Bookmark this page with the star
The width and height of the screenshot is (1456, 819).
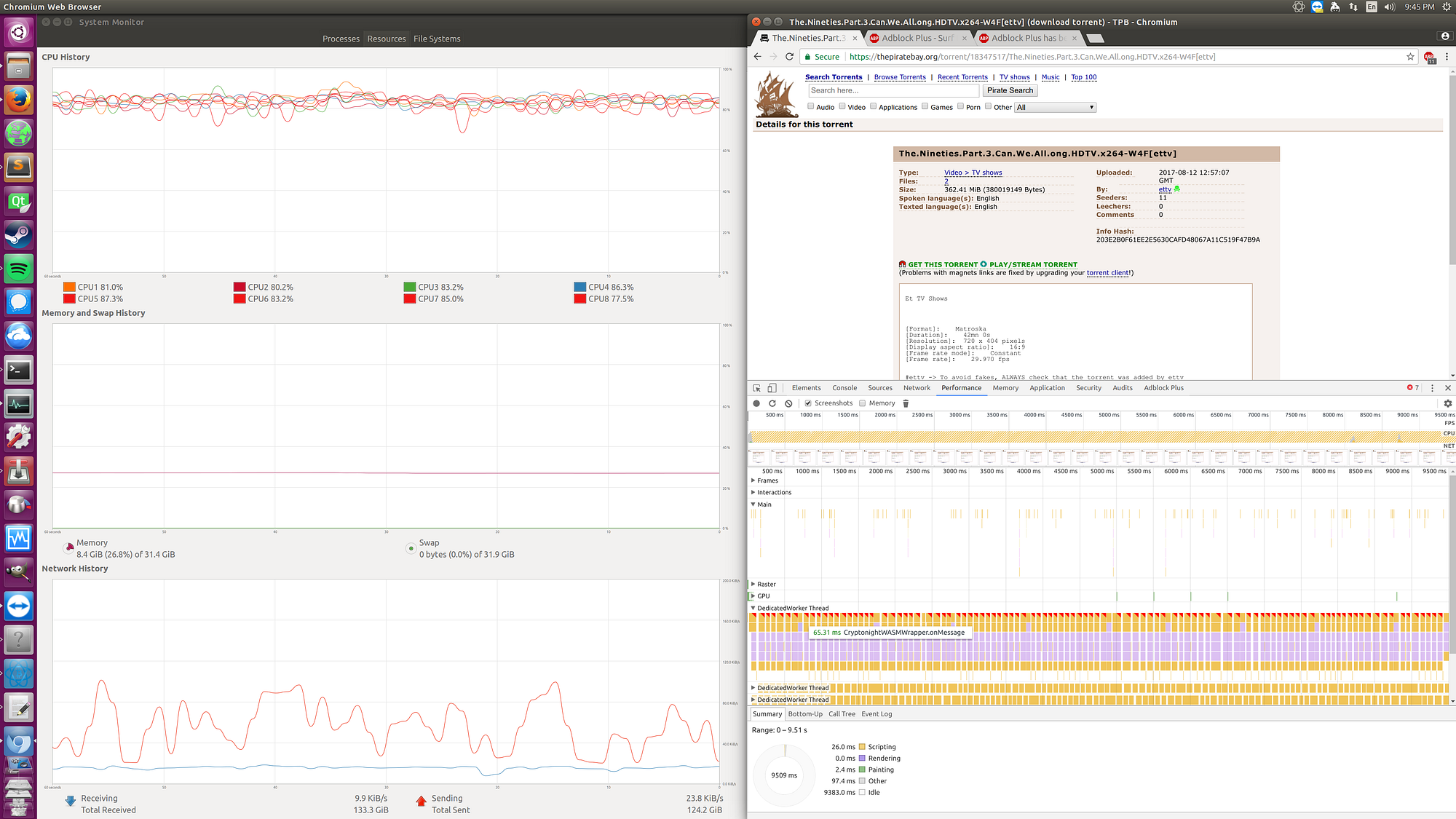[x=1410, y=57]
